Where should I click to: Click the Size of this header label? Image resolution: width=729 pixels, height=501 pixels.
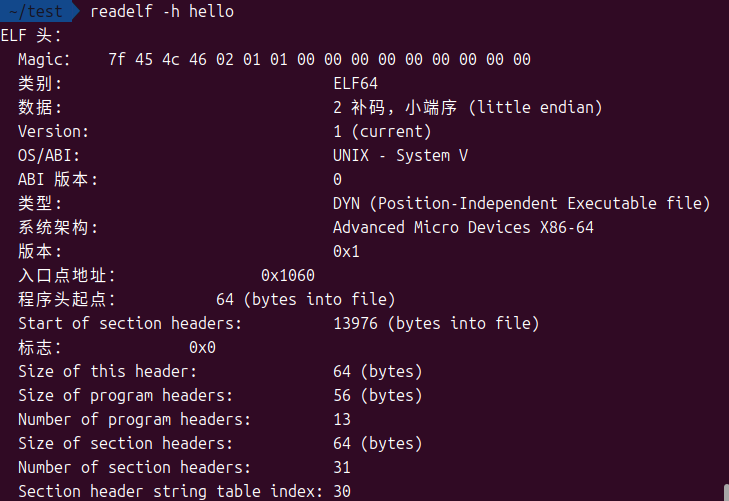coord(107,371)
